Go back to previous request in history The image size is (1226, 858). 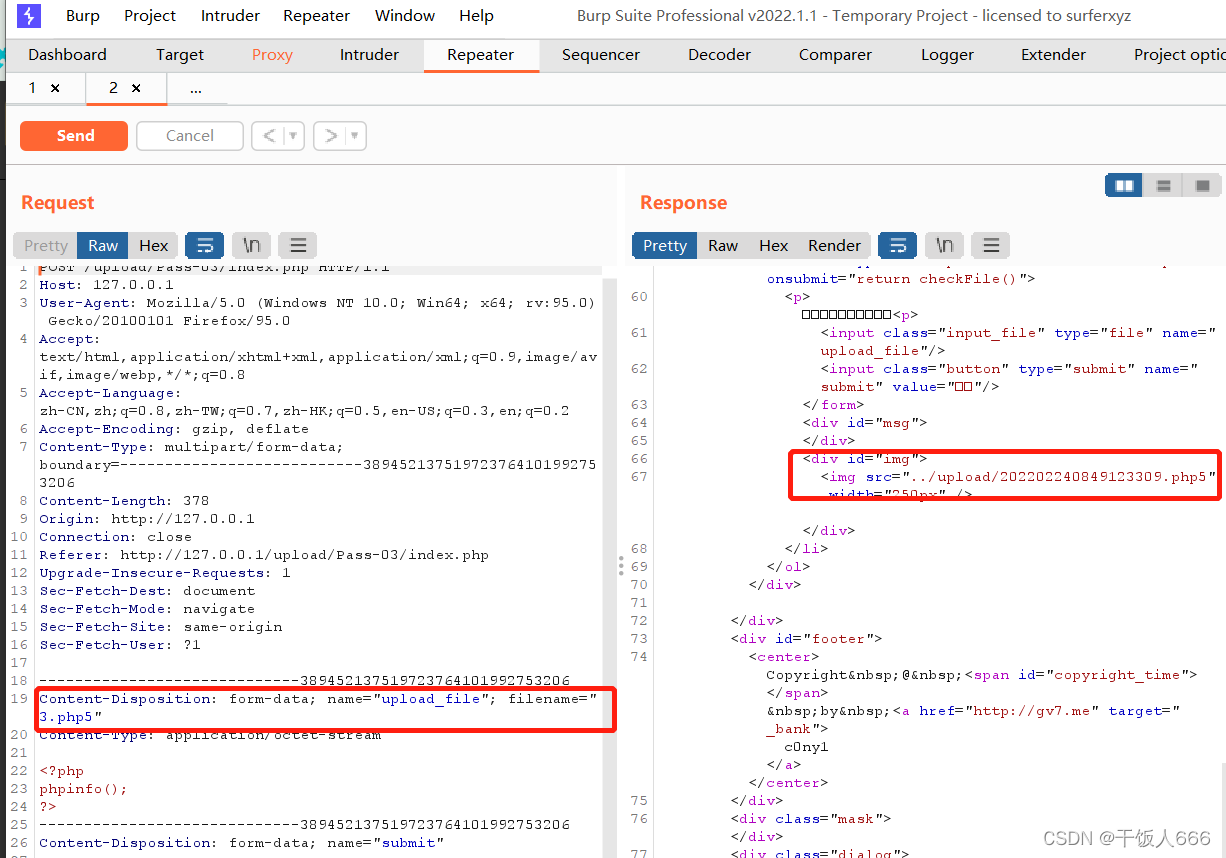tap(269, 136)
